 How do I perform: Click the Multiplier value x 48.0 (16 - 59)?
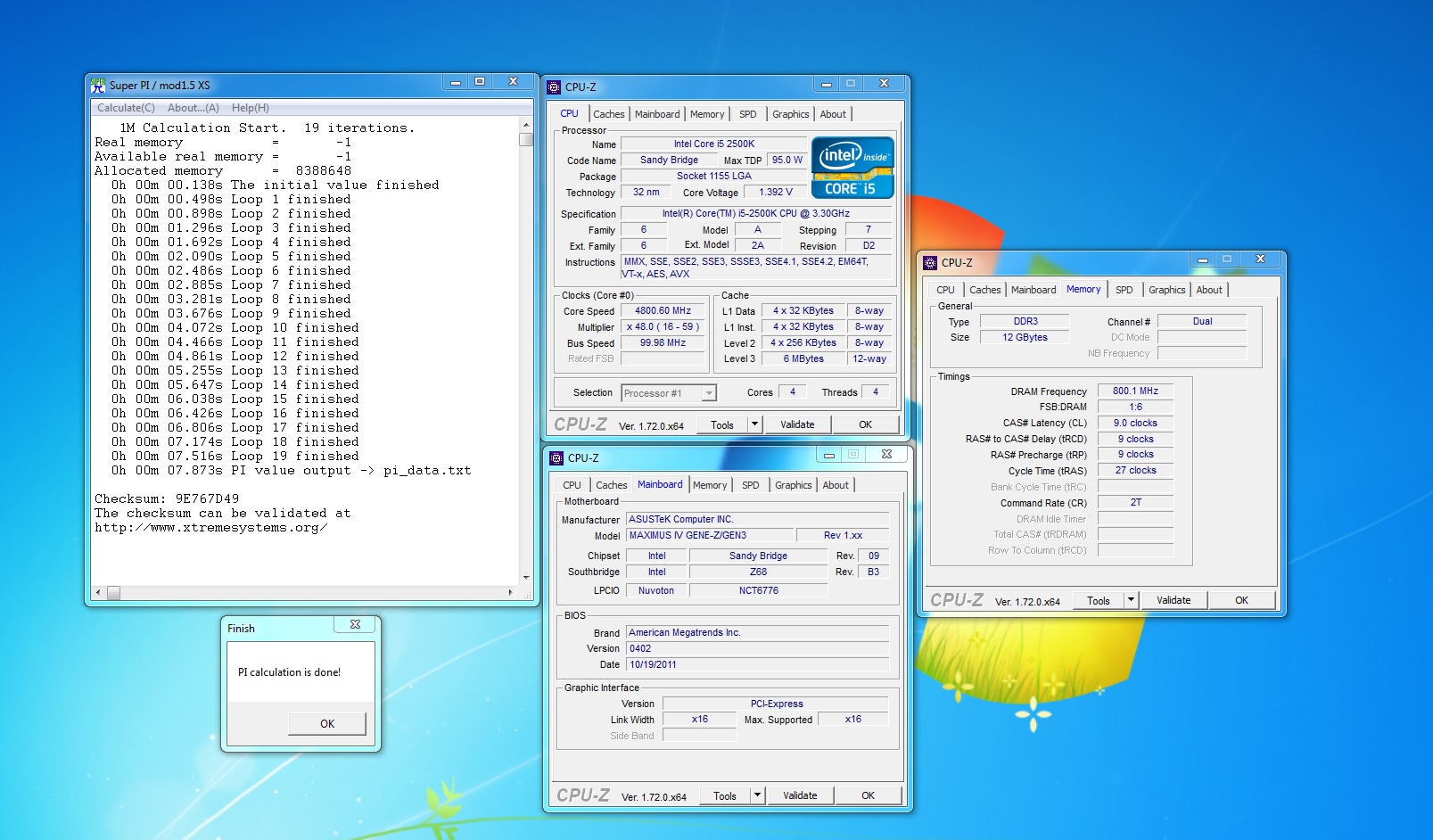click(x=663, y=326)
